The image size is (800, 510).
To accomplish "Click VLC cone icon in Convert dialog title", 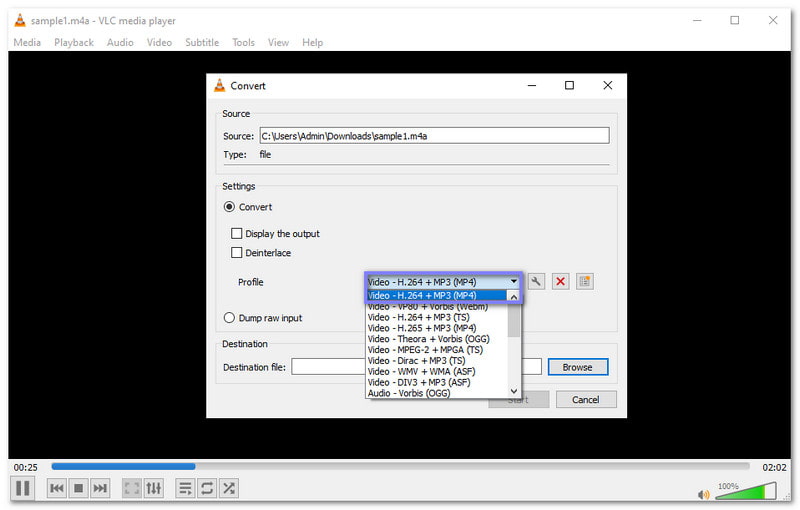I will point(219,85).
